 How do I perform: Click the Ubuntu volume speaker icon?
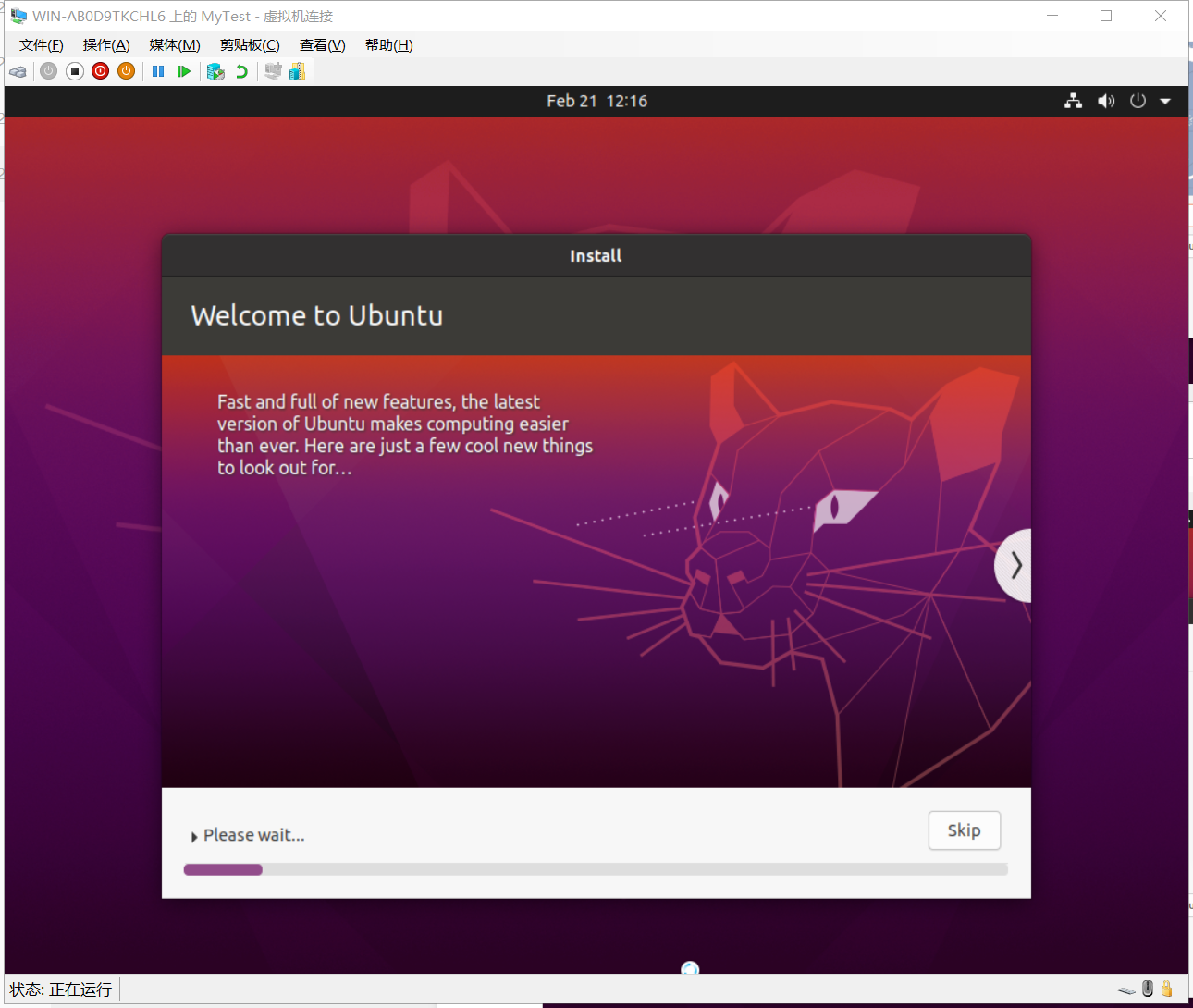pyautogui.click(x=1106, y=101)
